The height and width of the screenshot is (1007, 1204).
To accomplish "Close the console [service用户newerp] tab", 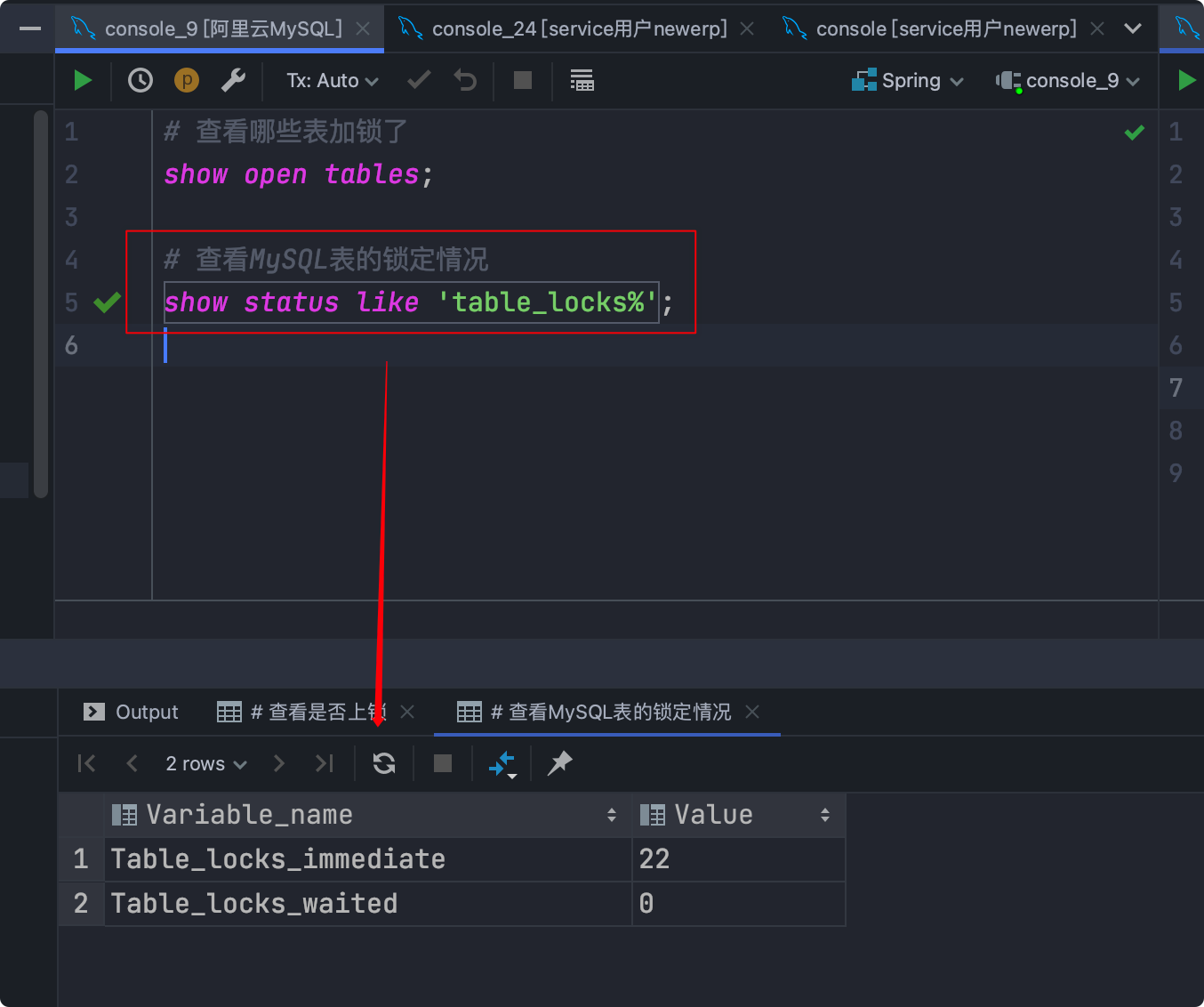I will coord(1097,28).
